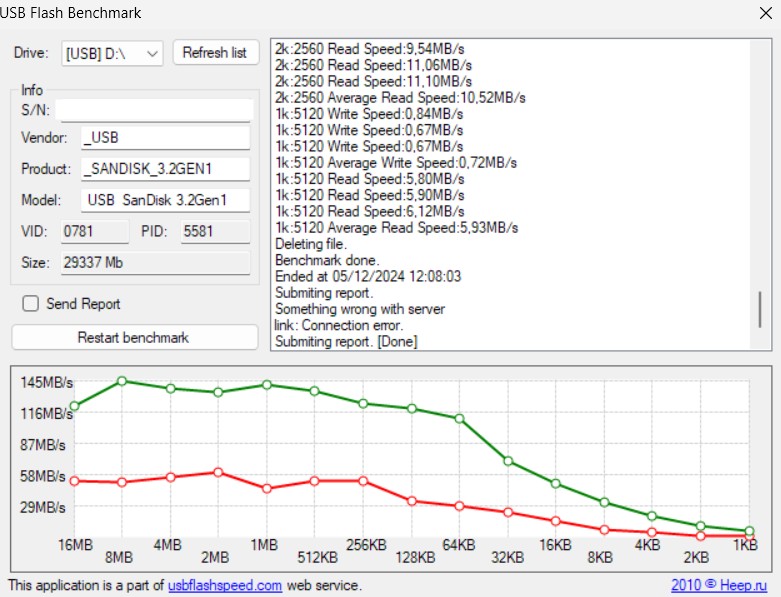This screenshot has height=597, width=781.
Task: Open the Drive selection dropdown
Action: pos(112,53)
